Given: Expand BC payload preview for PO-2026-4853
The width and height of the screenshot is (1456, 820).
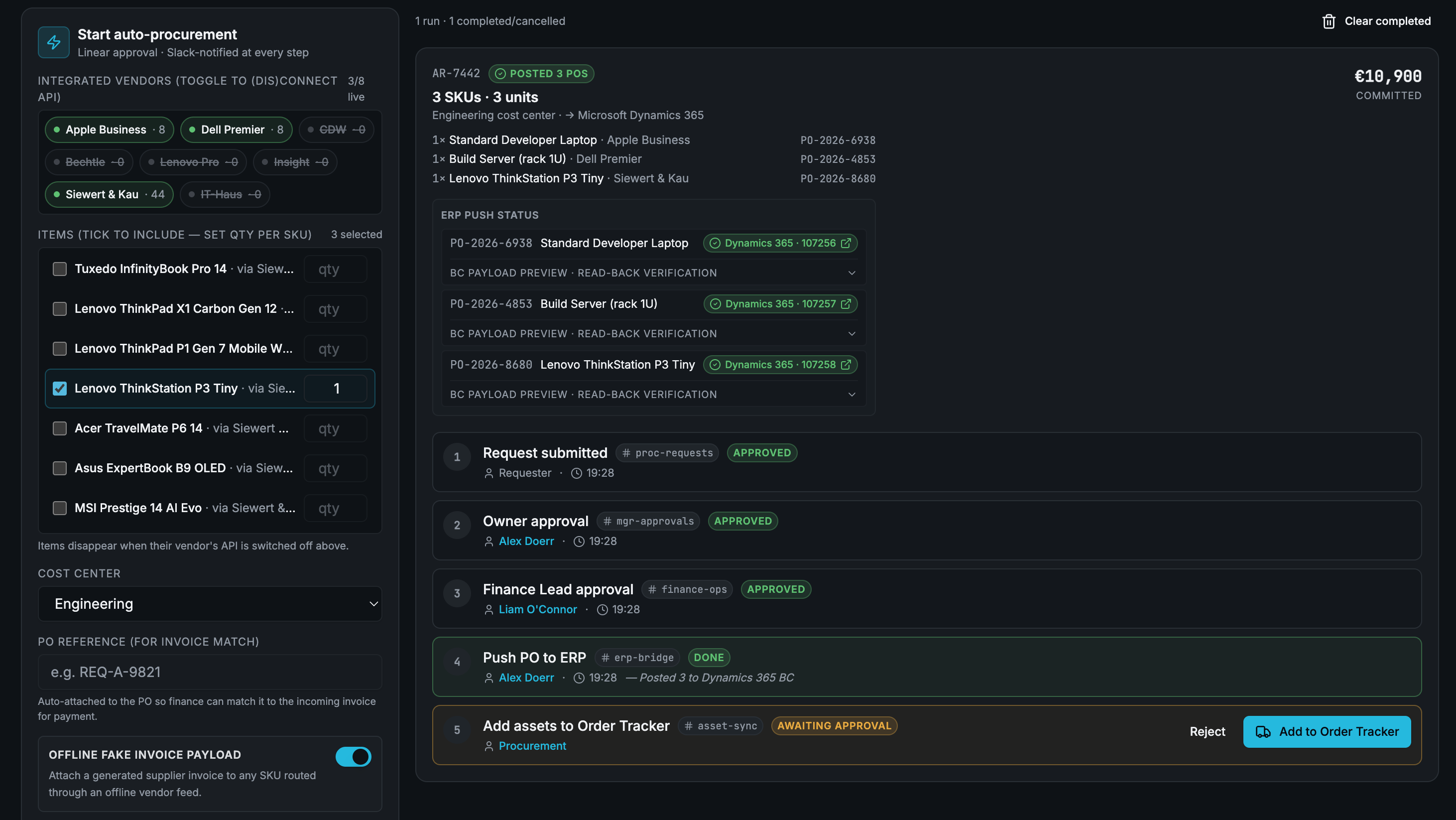Looking at the screenshot, I should point(653,334).
